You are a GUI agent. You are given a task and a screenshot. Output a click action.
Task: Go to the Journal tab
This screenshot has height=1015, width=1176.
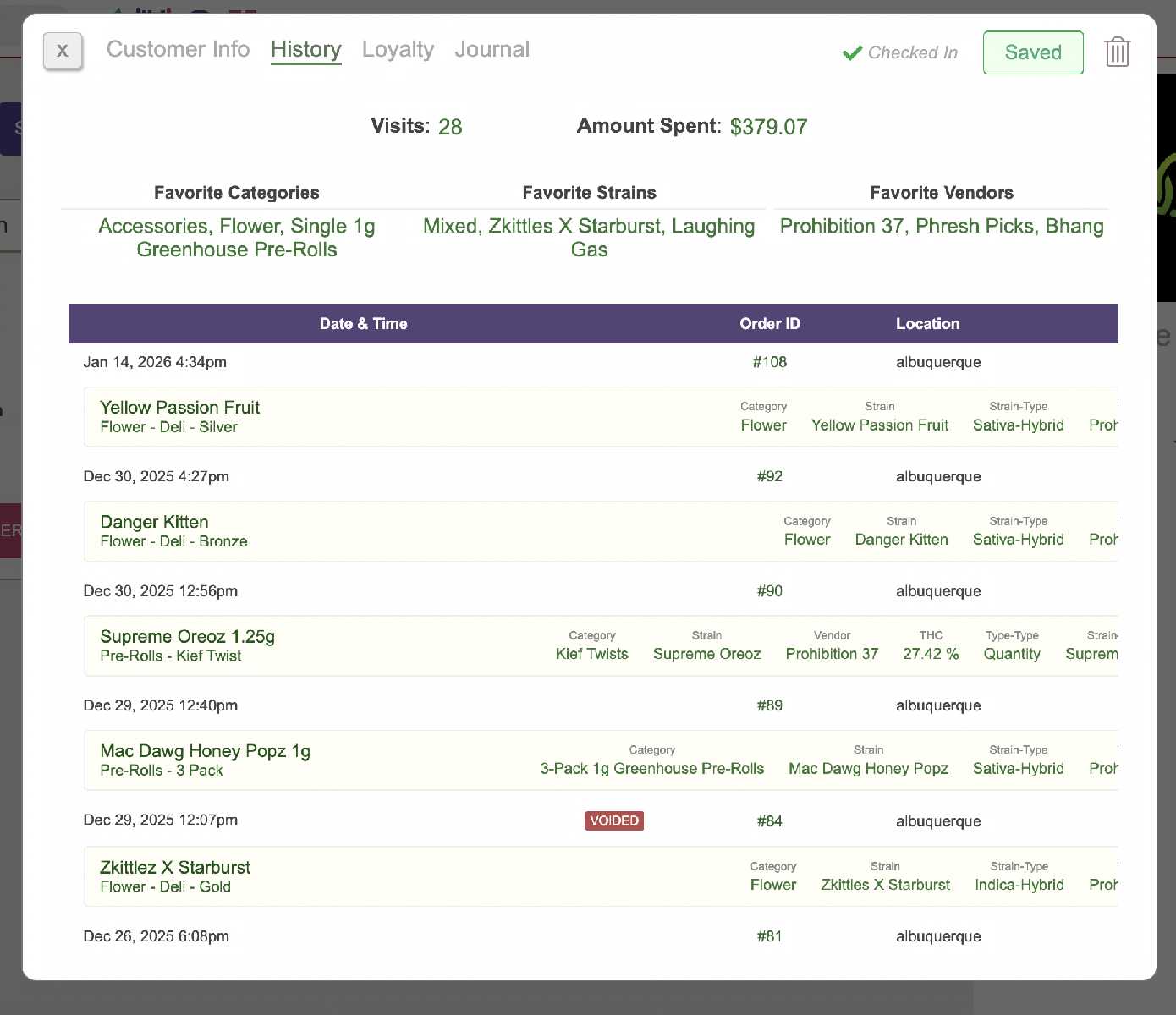[x=492, y=50]
